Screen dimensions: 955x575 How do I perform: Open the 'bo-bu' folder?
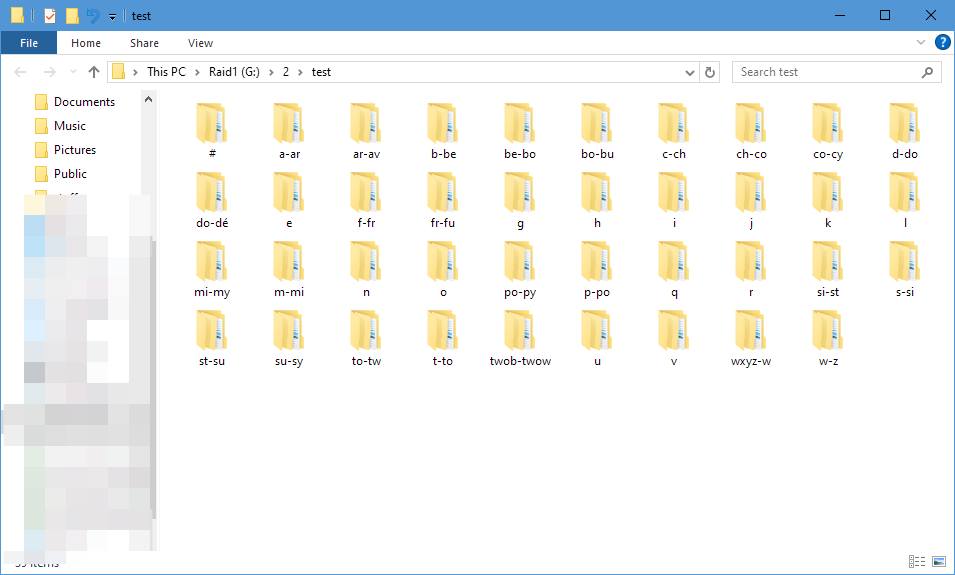[x=597, y=131]
